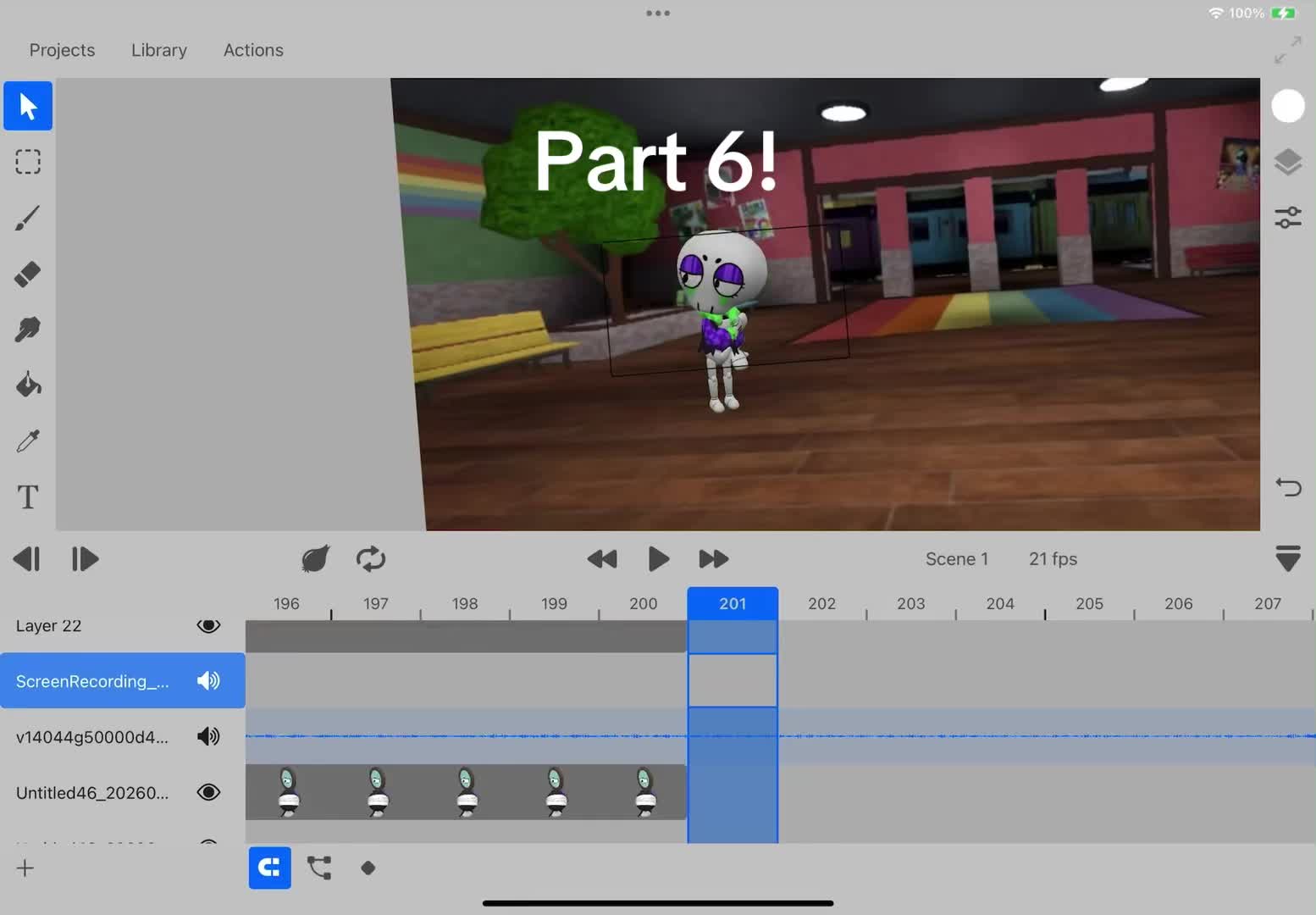Image resolution: width=1316 pixels, height=915 pixels.
Task: Open the adjustment sliders settings icon
Action: tap(1287, 218)
